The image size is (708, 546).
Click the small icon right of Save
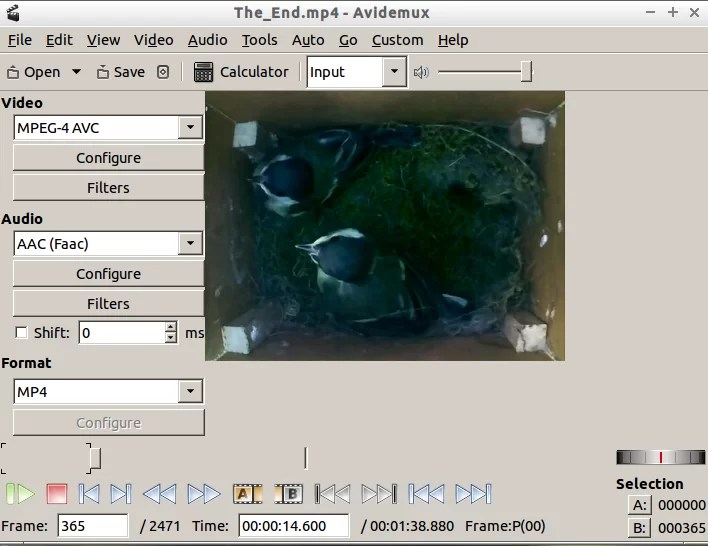tap(163, 72)
